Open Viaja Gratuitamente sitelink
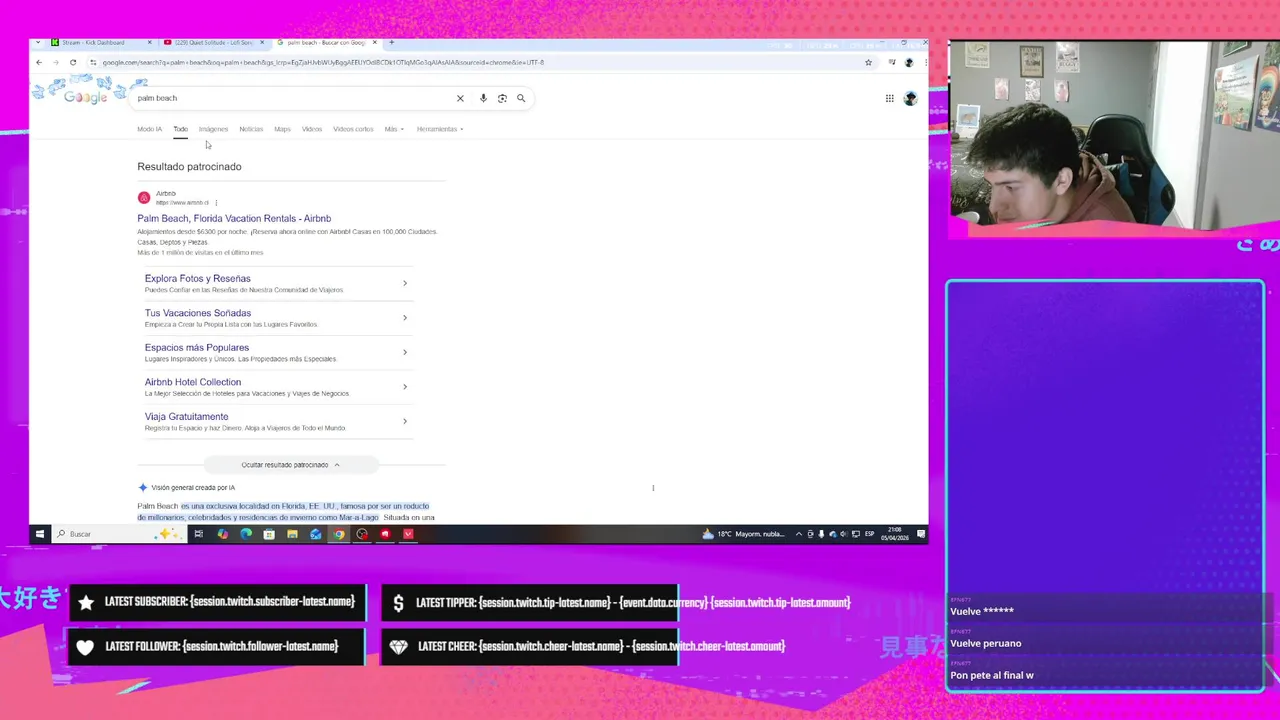This screenshot has height=720, width=1280. pos(186,417)
